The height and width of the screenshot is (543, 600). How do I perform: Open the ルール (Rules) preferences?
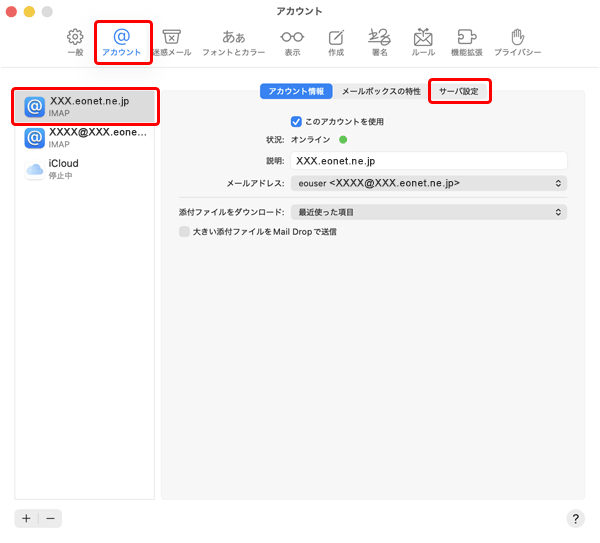(x=423, y=41)
